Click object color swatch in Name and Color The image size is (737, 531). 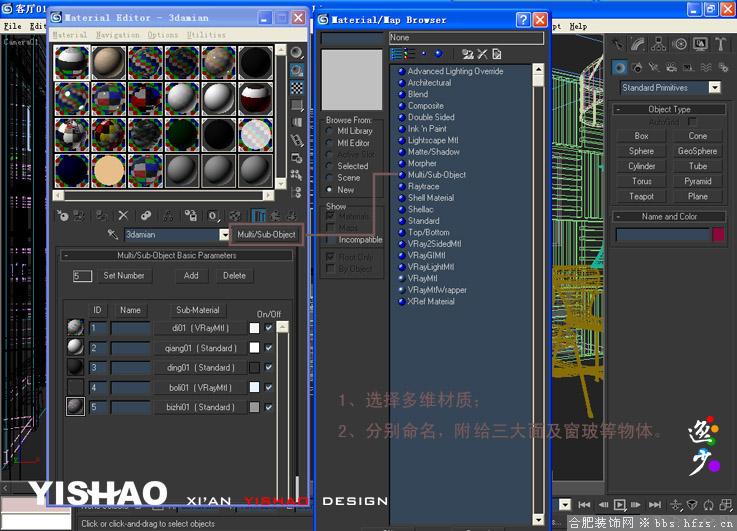pyautogui.click(x=719, y=234)
